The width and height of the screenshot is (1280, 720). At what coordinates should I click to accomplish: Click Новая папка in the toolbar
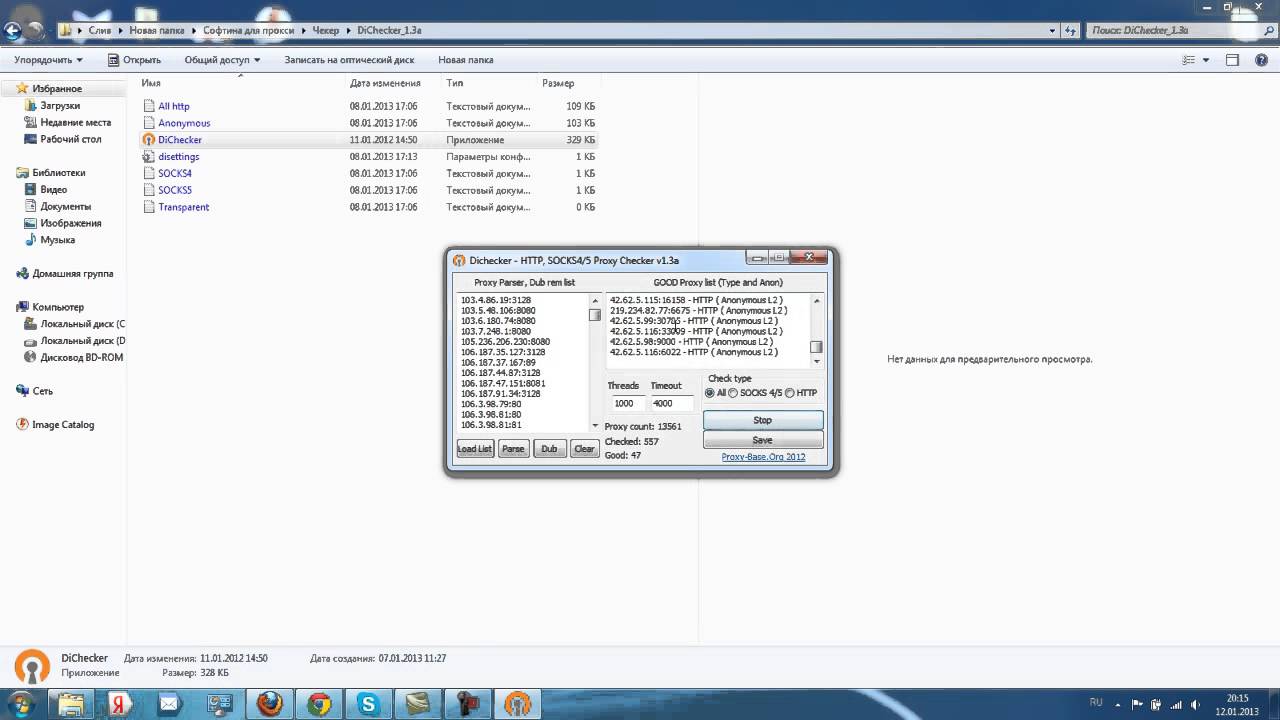[x=465, y=60]
